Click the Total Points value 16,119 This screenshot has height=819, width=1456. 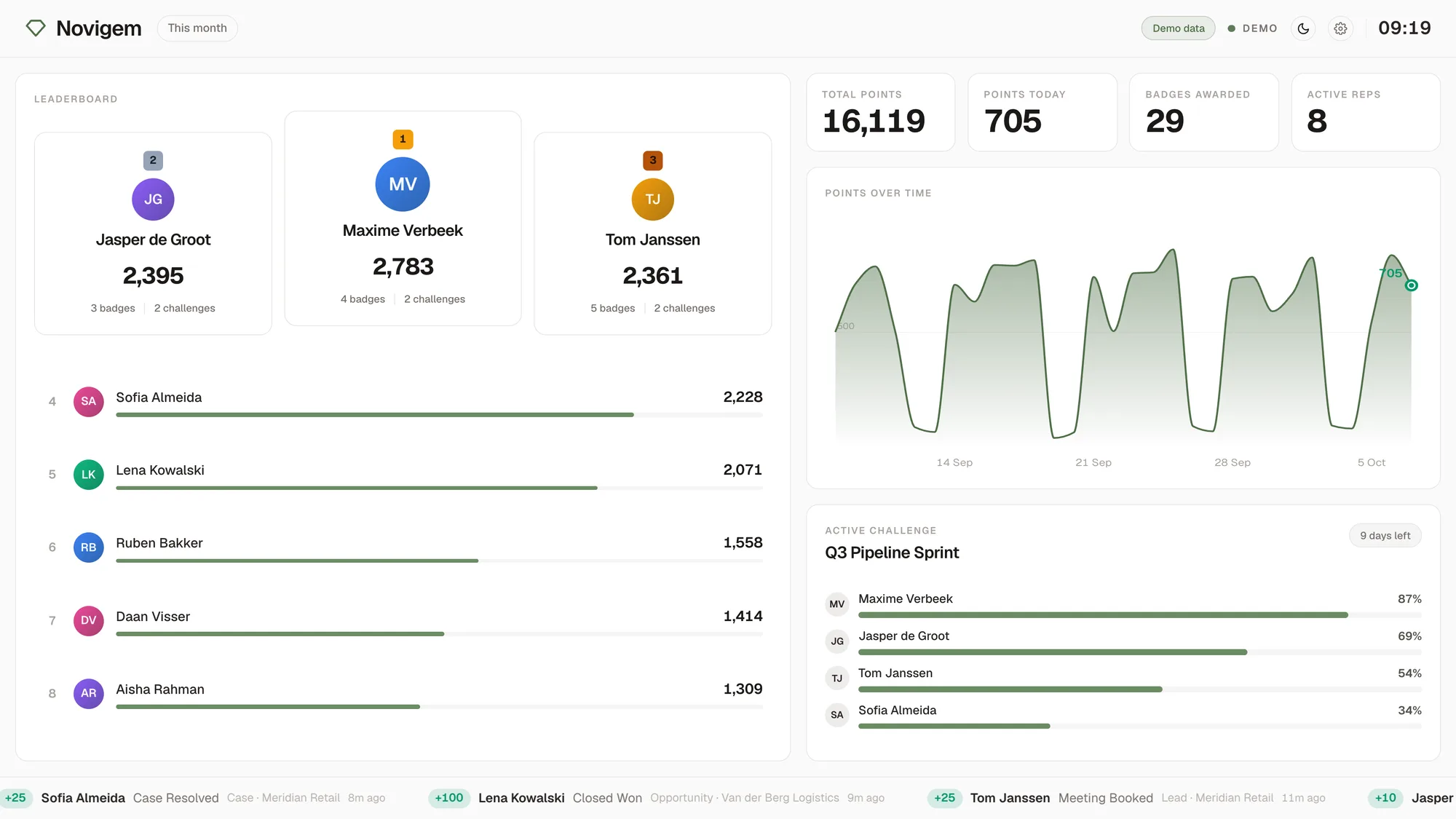click(x=874, y=121)
